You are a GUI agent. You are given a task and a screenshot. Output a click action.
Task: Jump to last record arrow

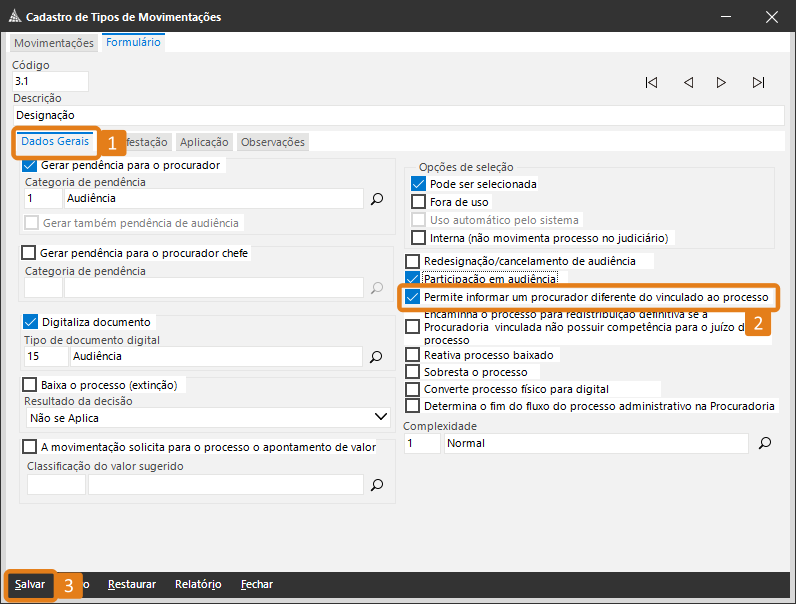coord(759,83)
